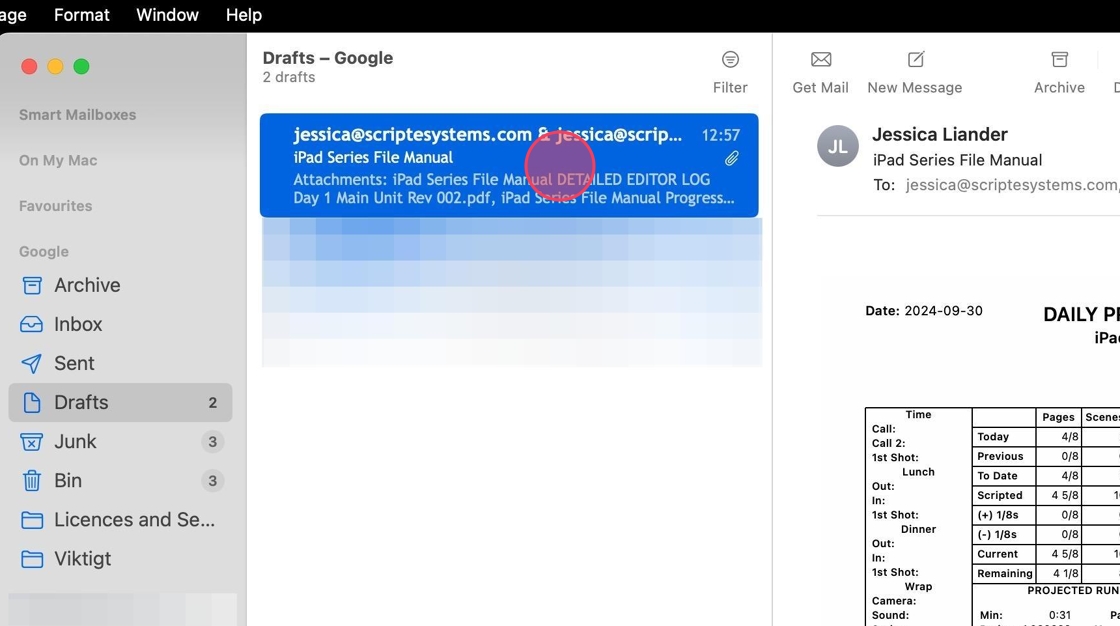The height and width of the screenshot is (626, 1120).
Task: Click the Bin trash can icon
Action: 31,480
